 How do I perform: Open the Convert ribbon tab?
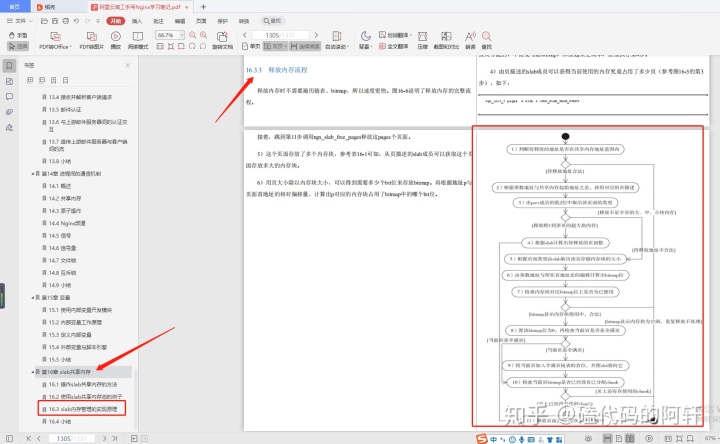(244, 21)
